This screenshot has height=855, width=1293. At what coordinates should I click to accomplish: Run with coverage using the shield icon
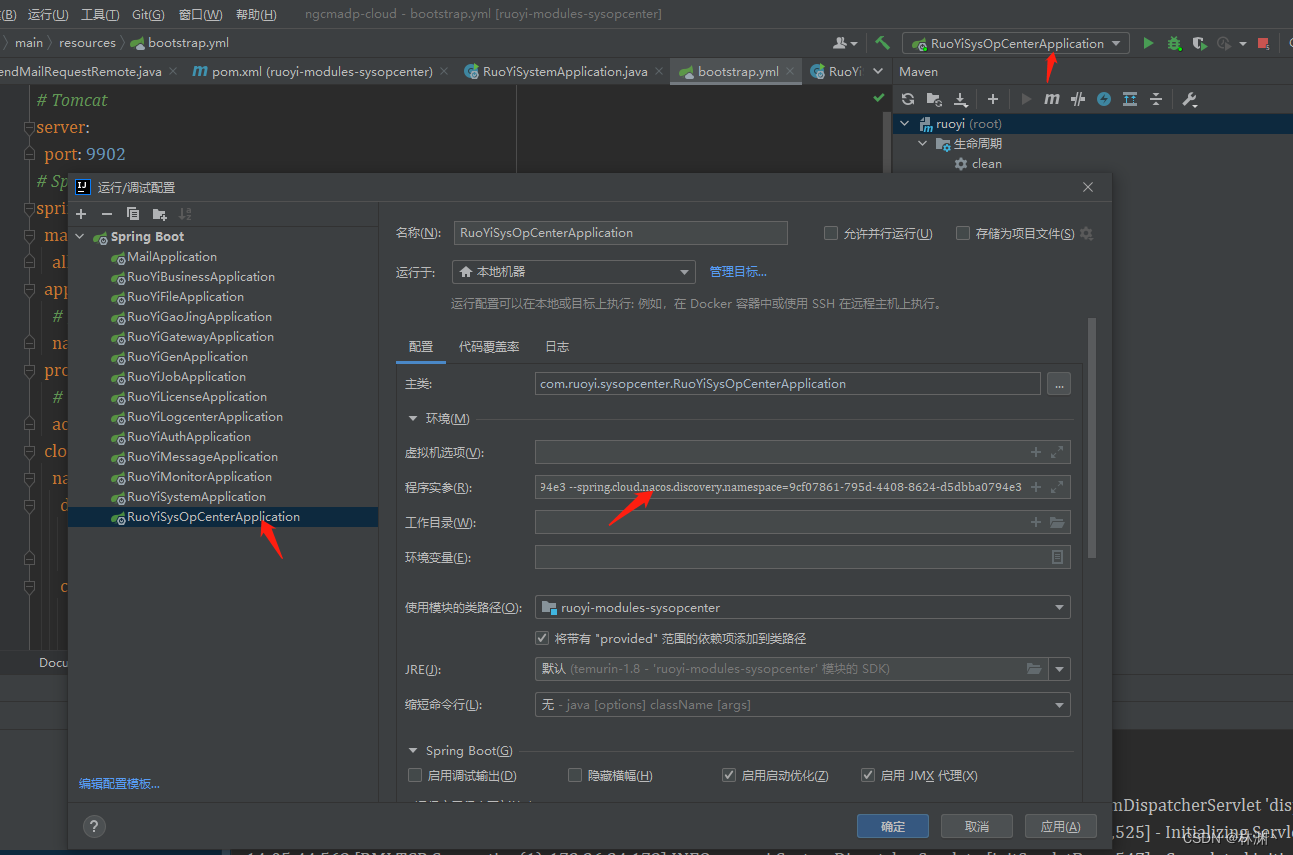[x=1199, y=43]
